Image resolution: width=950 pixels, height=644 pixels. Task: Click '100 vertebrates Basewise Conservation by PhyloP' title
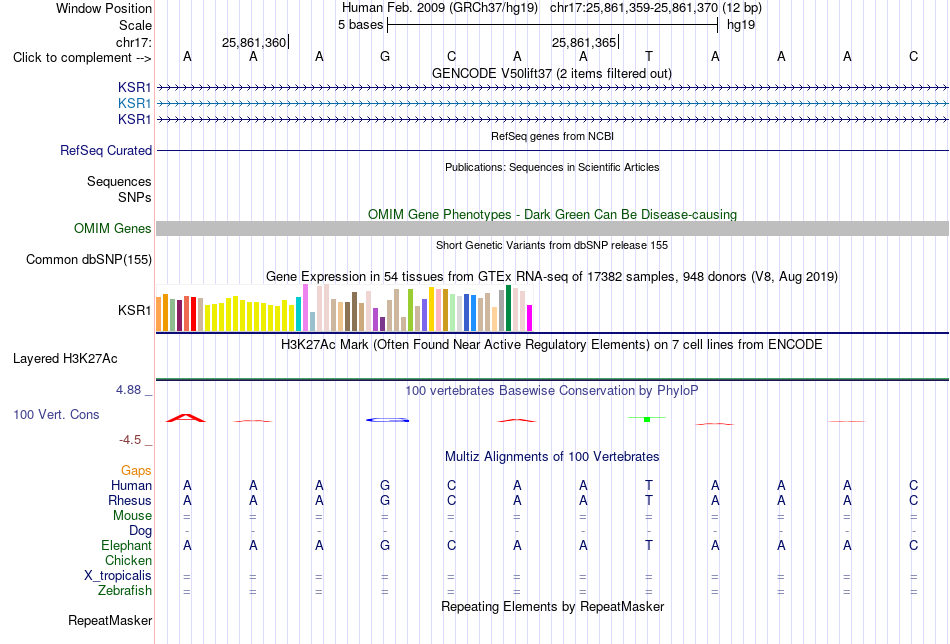click(552, 391)
